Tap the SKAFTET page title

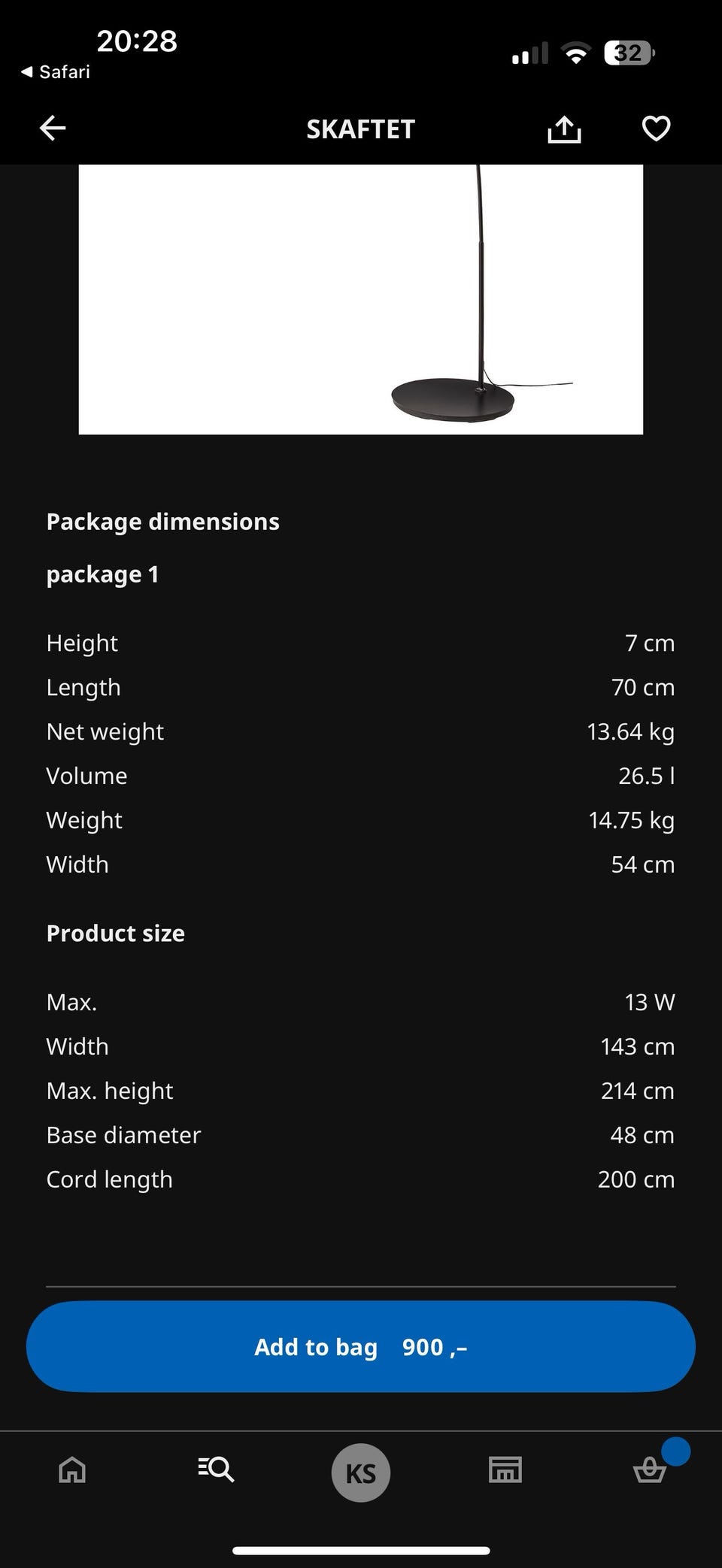pyautogui.click(x=360, y=129)
